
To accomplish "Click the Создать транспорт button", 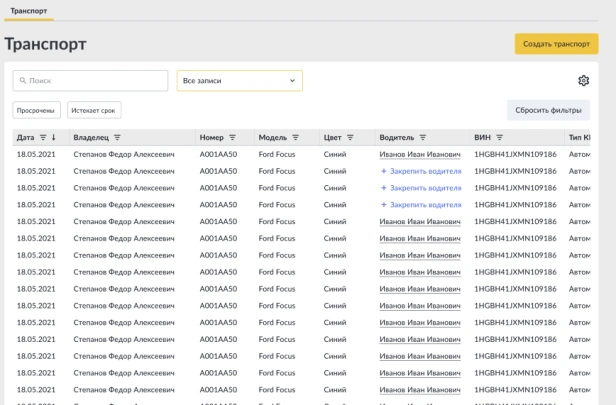I will point(556,44).
